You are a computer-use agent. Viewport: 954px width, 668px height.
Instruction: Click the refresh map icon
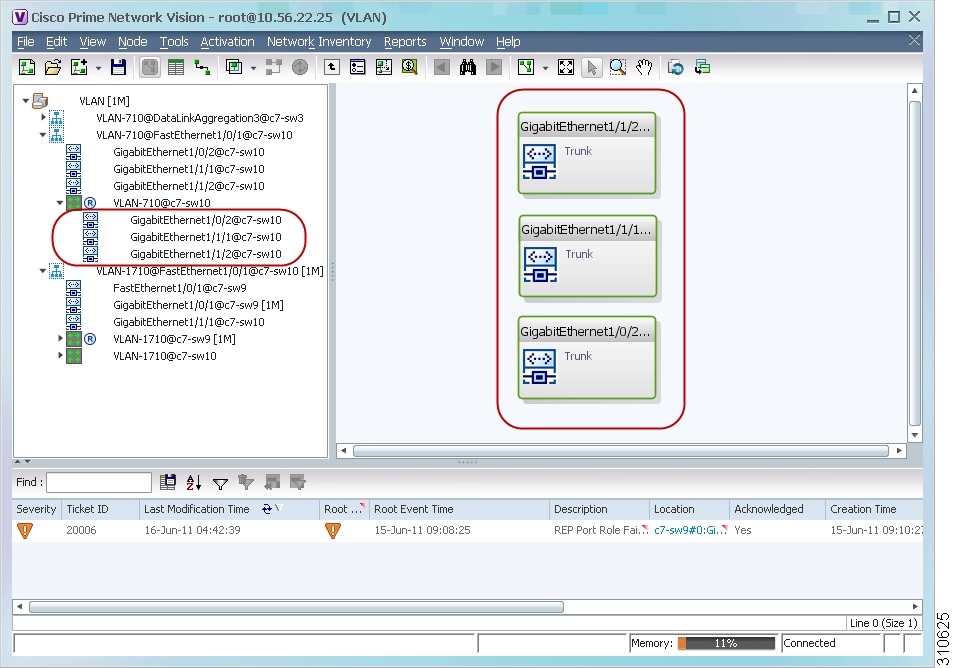[676, 67]
